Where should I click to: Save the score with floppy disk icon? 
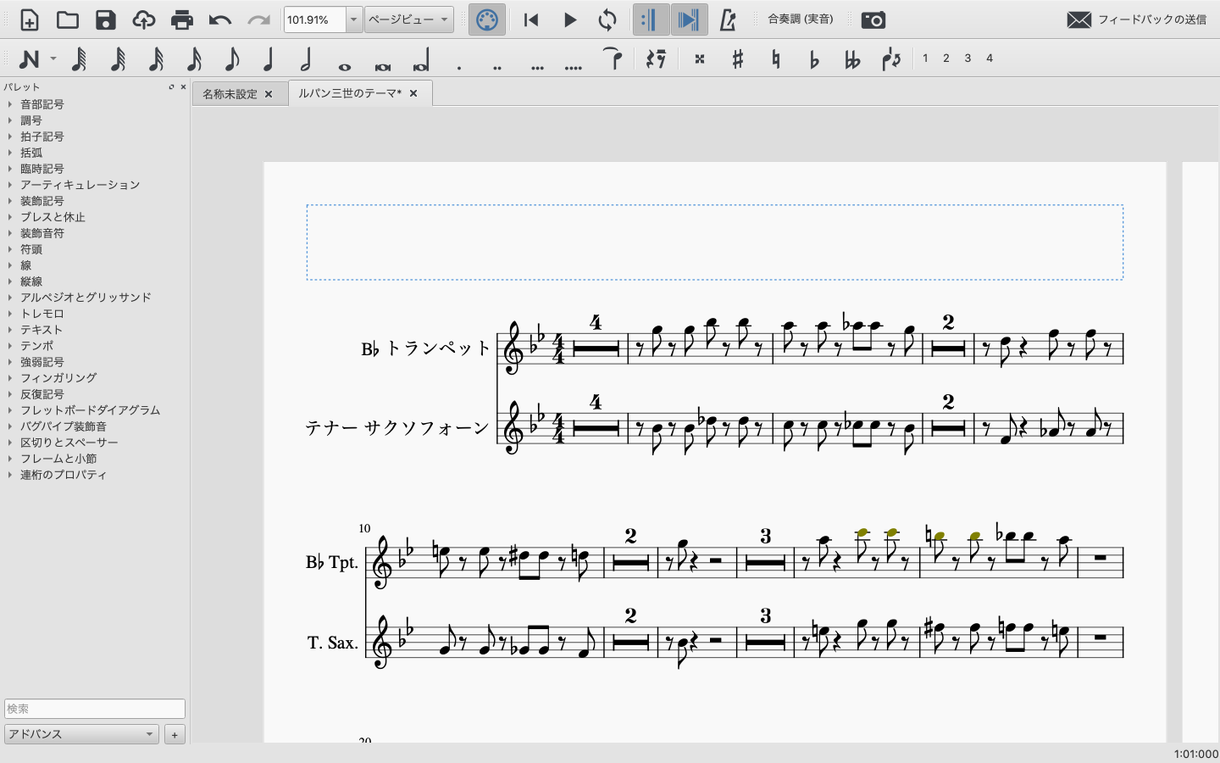click(105, 20)
